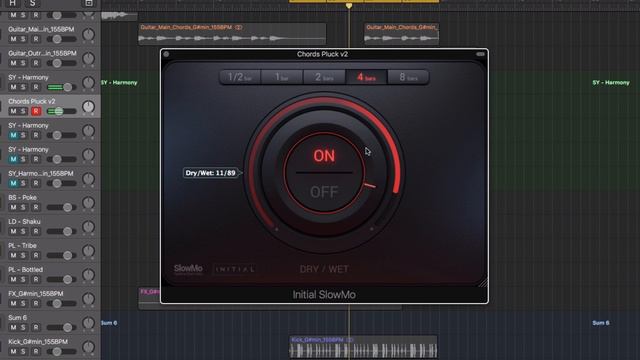Turn SlowMo effect ON
Screen dimensions: 640x360
tap(324, 156)
